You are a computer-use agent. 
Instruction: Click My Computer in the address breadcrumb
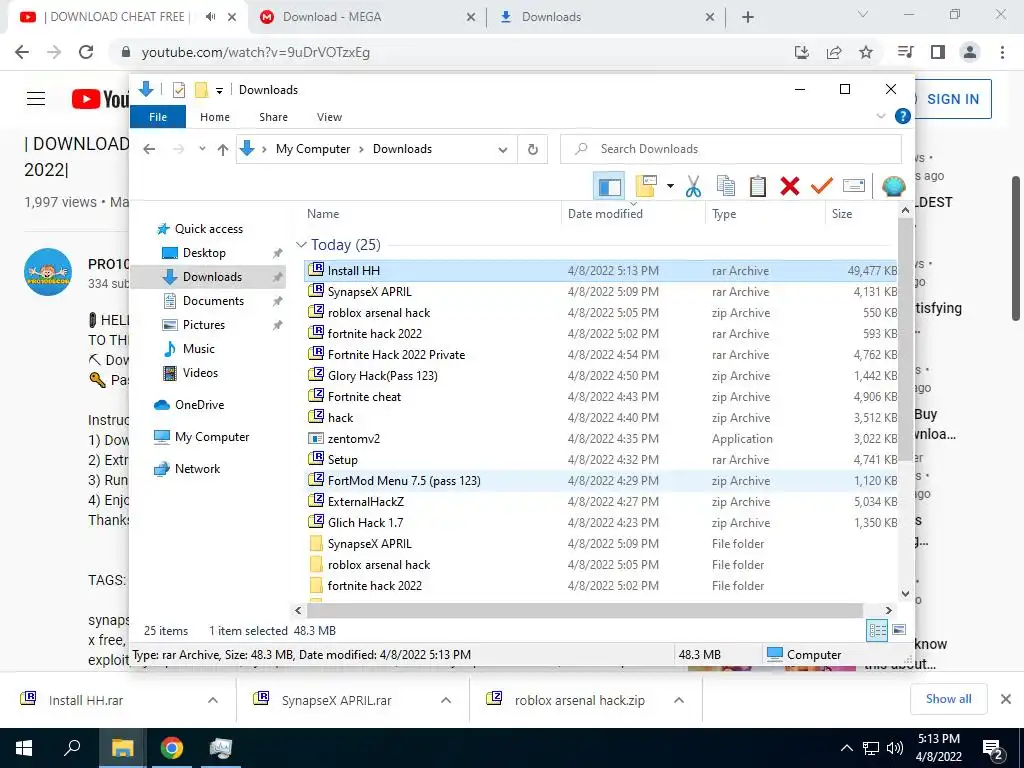click(313, 149)
